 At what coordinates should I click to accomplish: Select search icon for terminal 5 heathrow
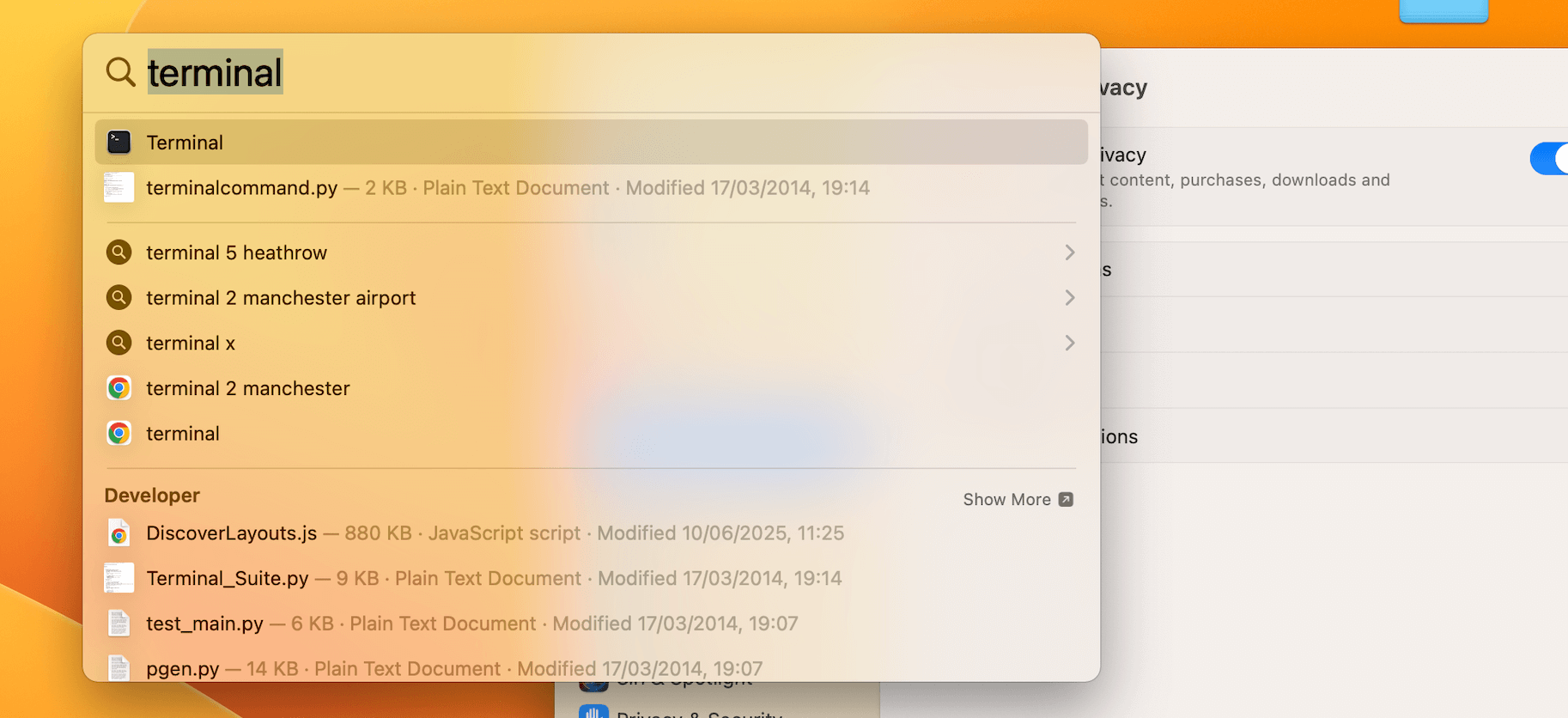(119, 253)
